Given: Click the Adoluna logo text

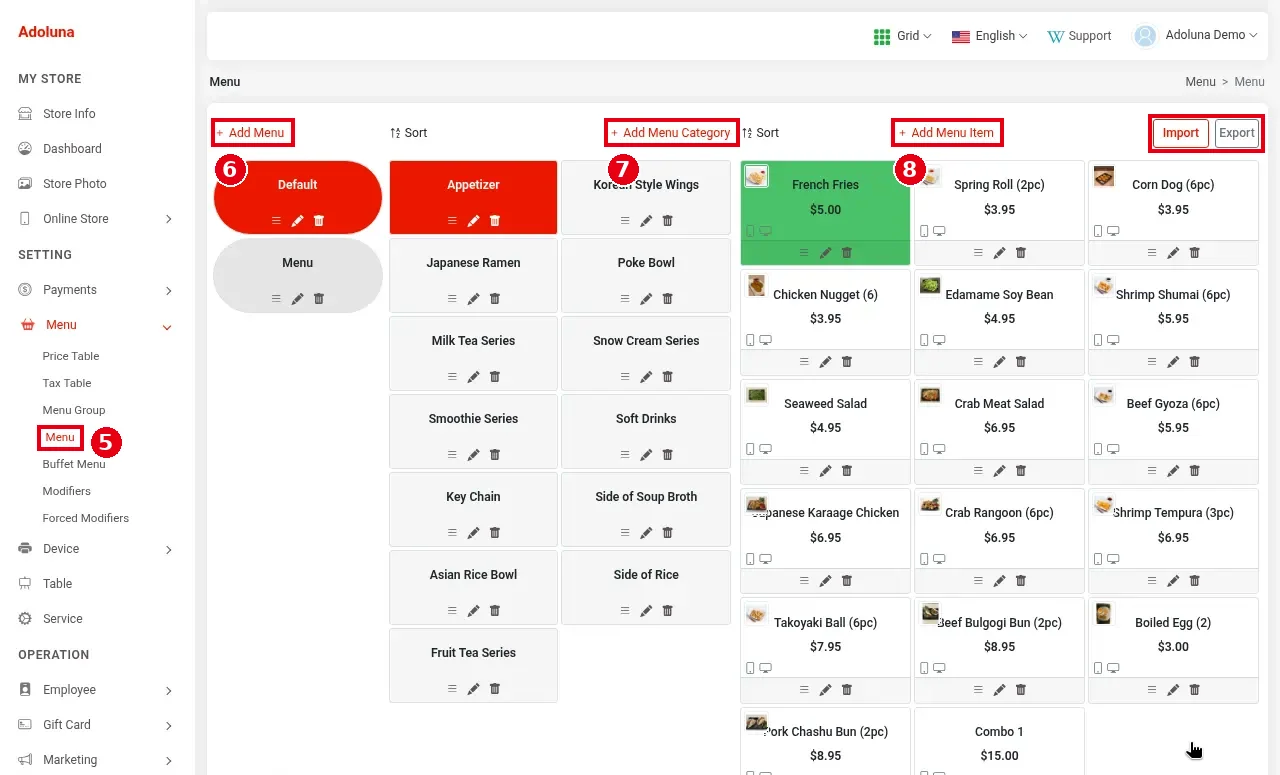Looking at the screenshot, I should click(46, 32).
